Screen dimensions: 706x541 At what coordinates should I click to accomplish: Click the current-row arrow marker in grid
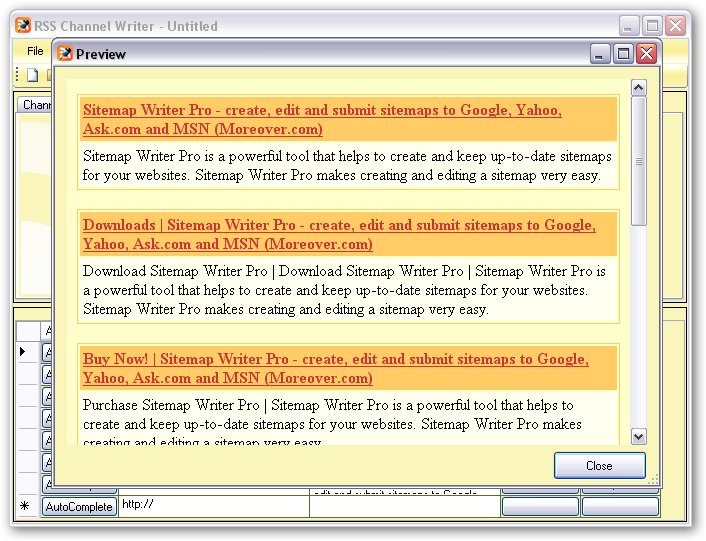point(23,351)
